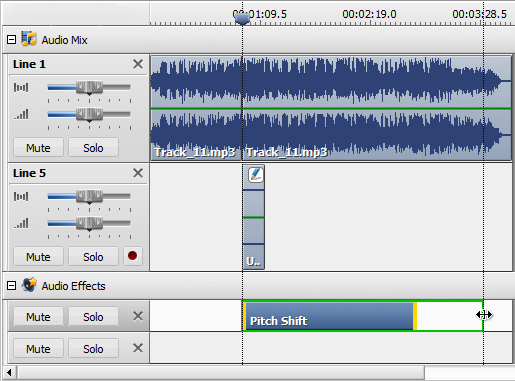Click Line 1 balance slider
This screenshot has height=381, width=515.
coord(89,88)
